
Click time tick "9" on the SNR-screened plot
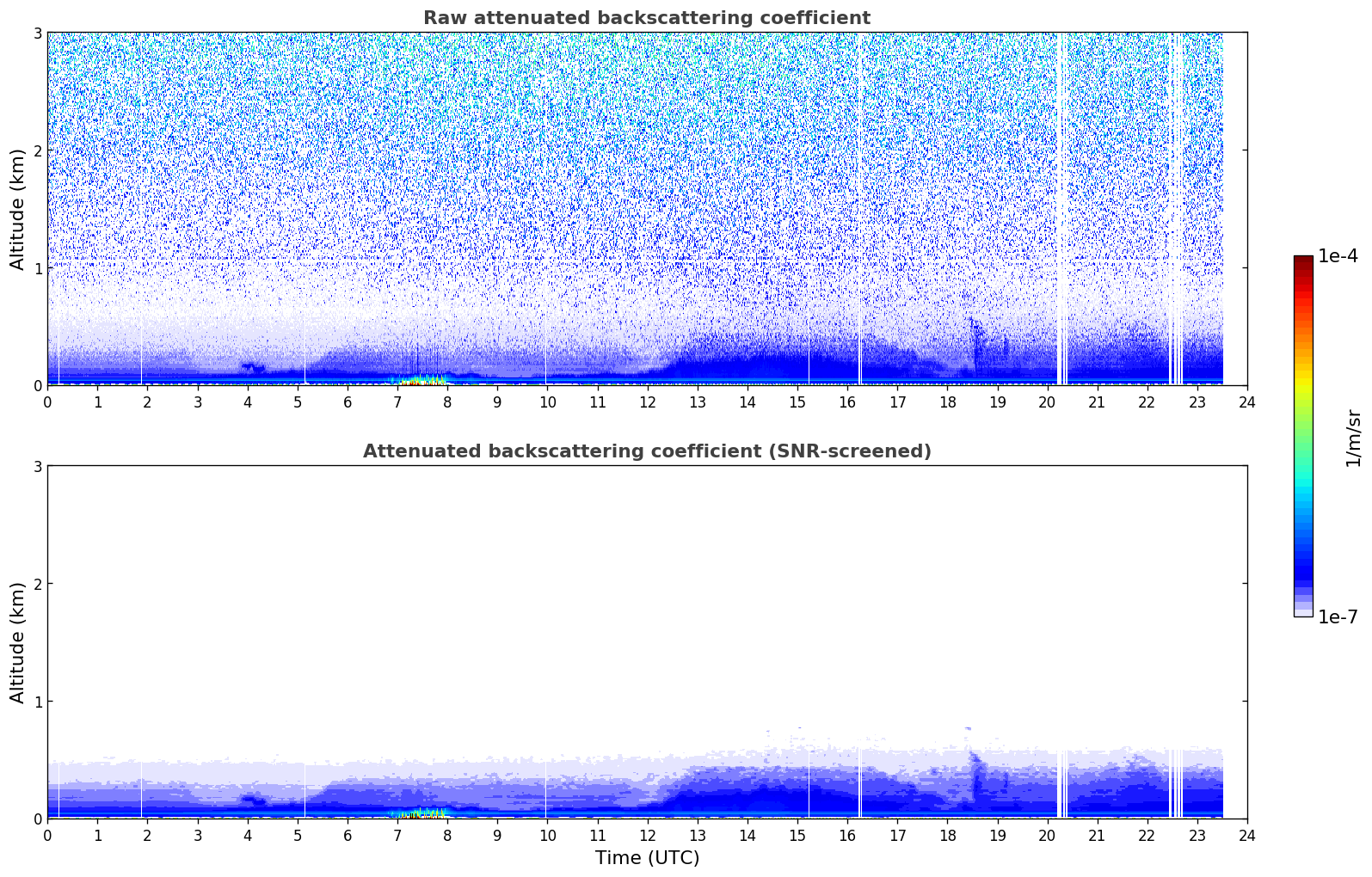(x=497, y=835)
